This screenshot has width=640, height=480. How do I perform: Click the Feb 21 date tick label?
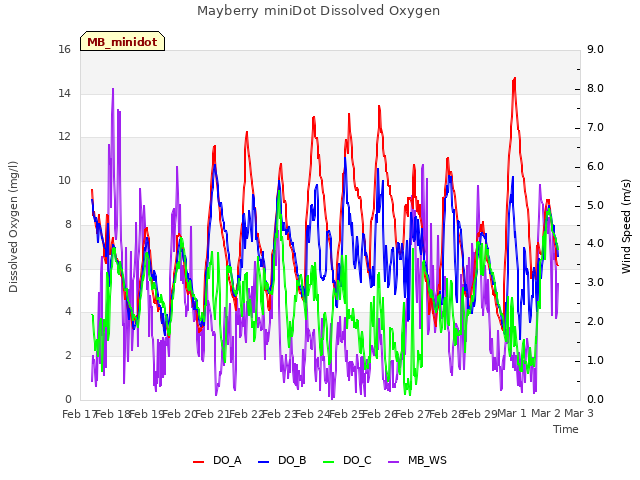(x=212, y=414)
